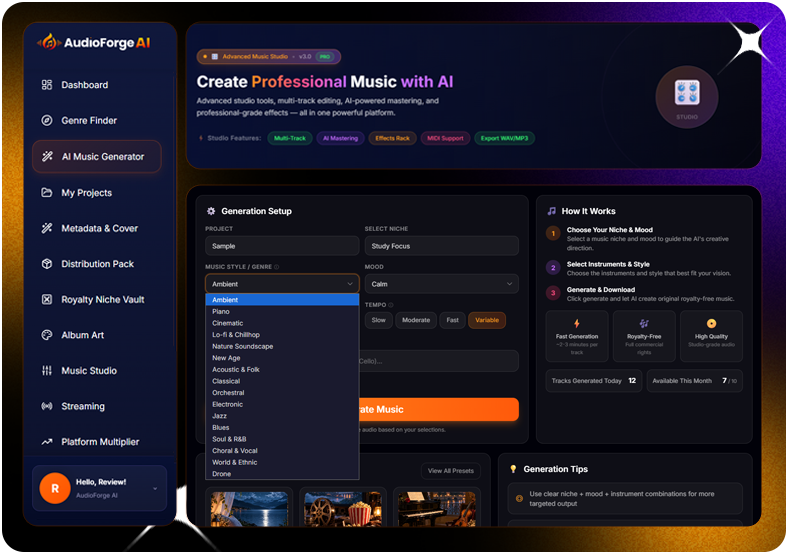
Task: Click the Platform Multiplier trend icon
Action: point(47,442)
